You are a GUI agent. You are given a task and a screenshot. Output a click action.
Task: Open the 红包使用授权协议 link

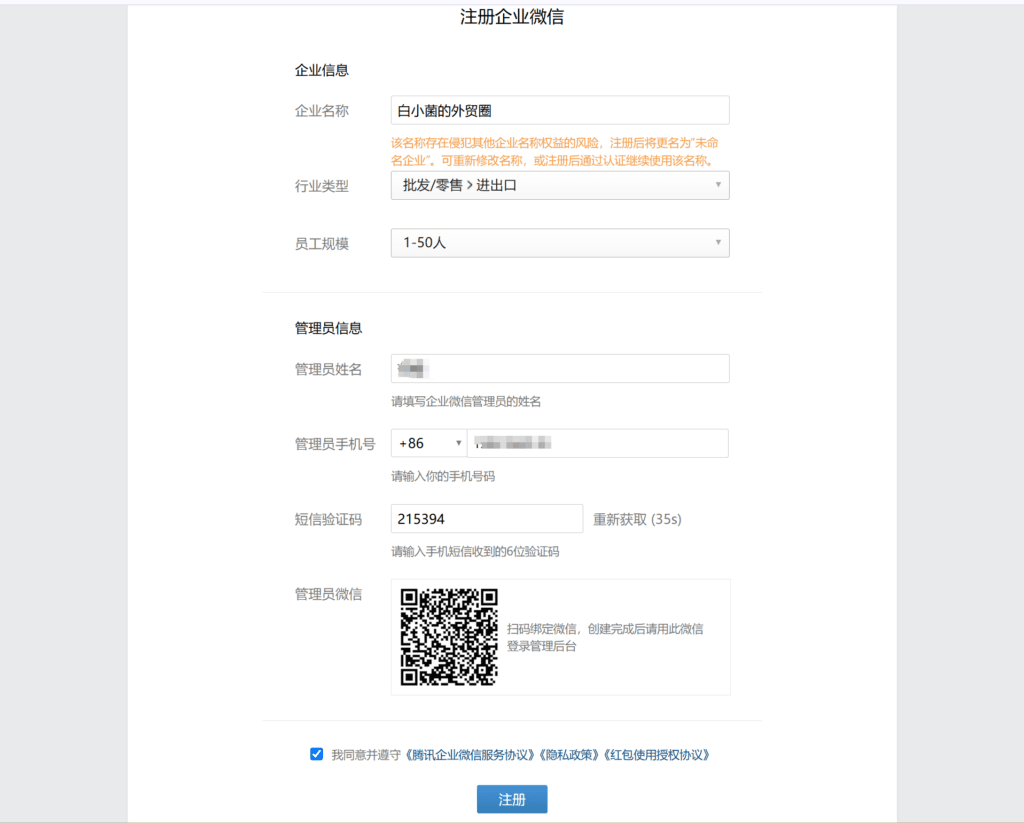pos(656,755)
